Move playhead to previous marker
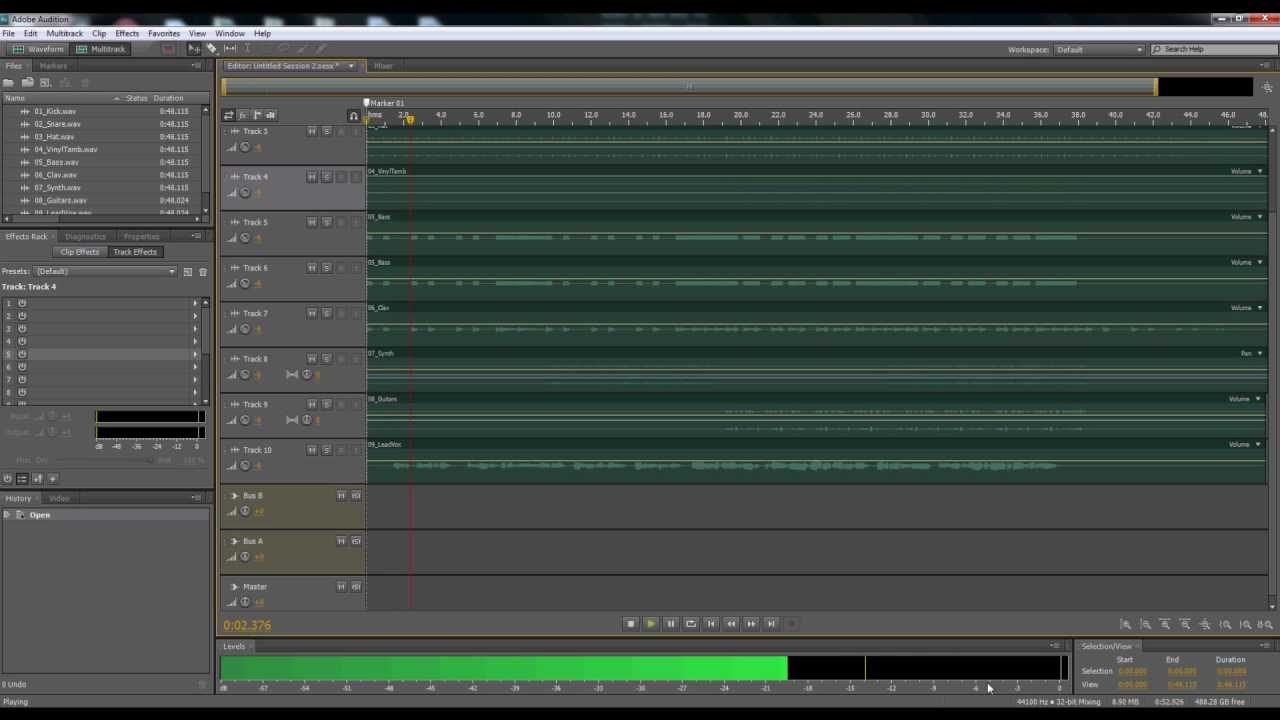The width and height of the screenshot is (1280, 720). click(711, 623)
